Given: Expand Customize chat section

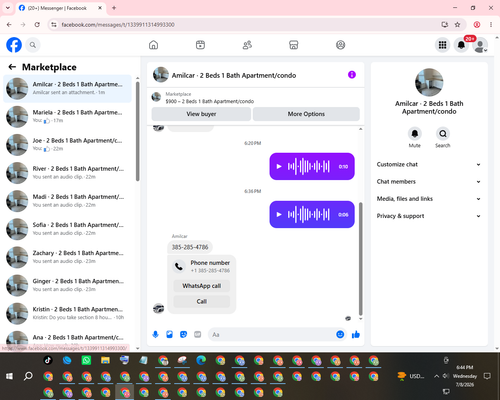Looking at the screenshot, I should [x=429, y=164].
